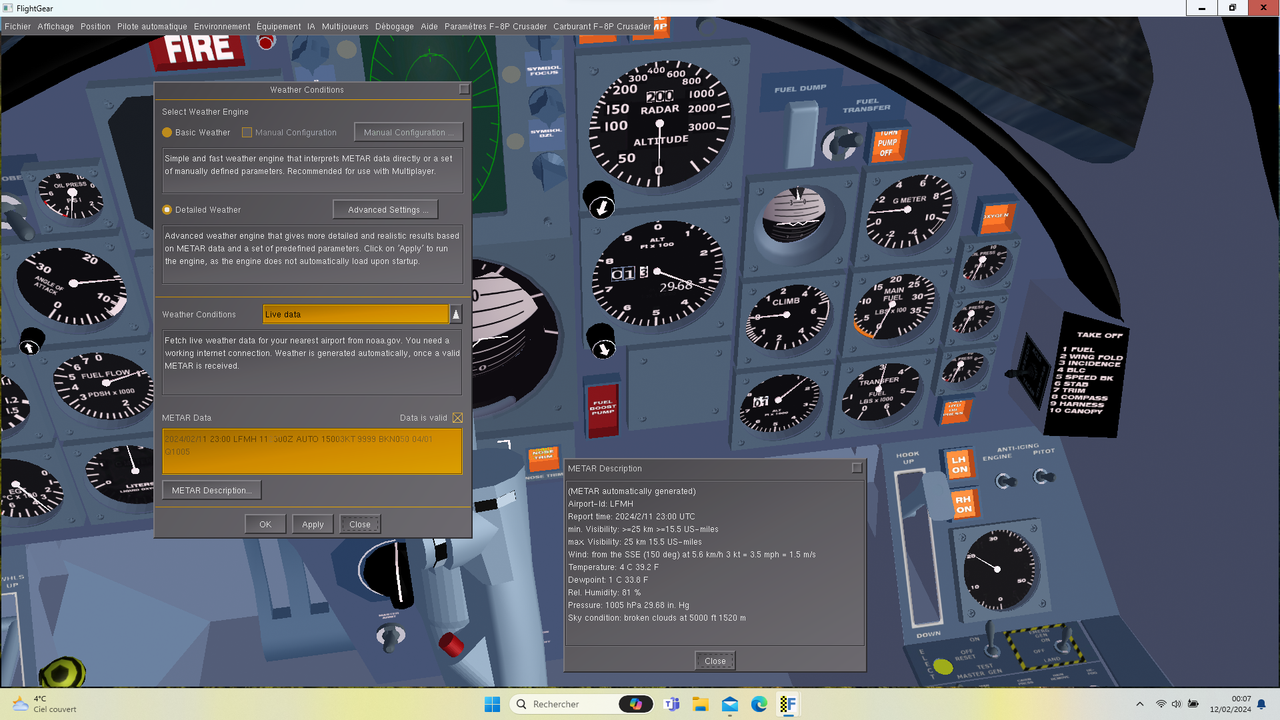Tick the Manual Configuration checkbox

(x=247, y=132)
